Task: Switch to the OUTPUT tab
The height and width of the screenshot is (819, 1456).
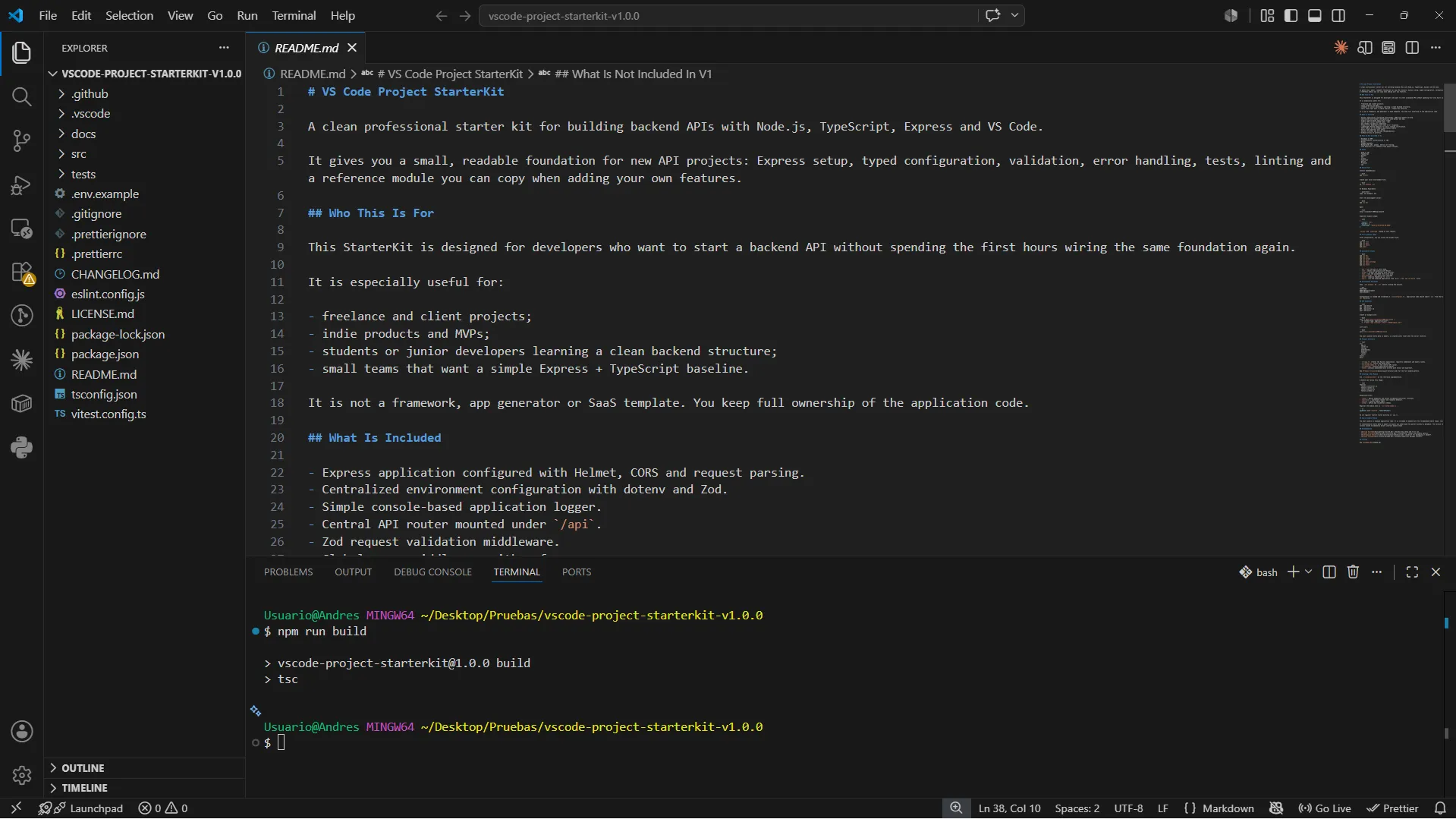Action: pos(354,572)
